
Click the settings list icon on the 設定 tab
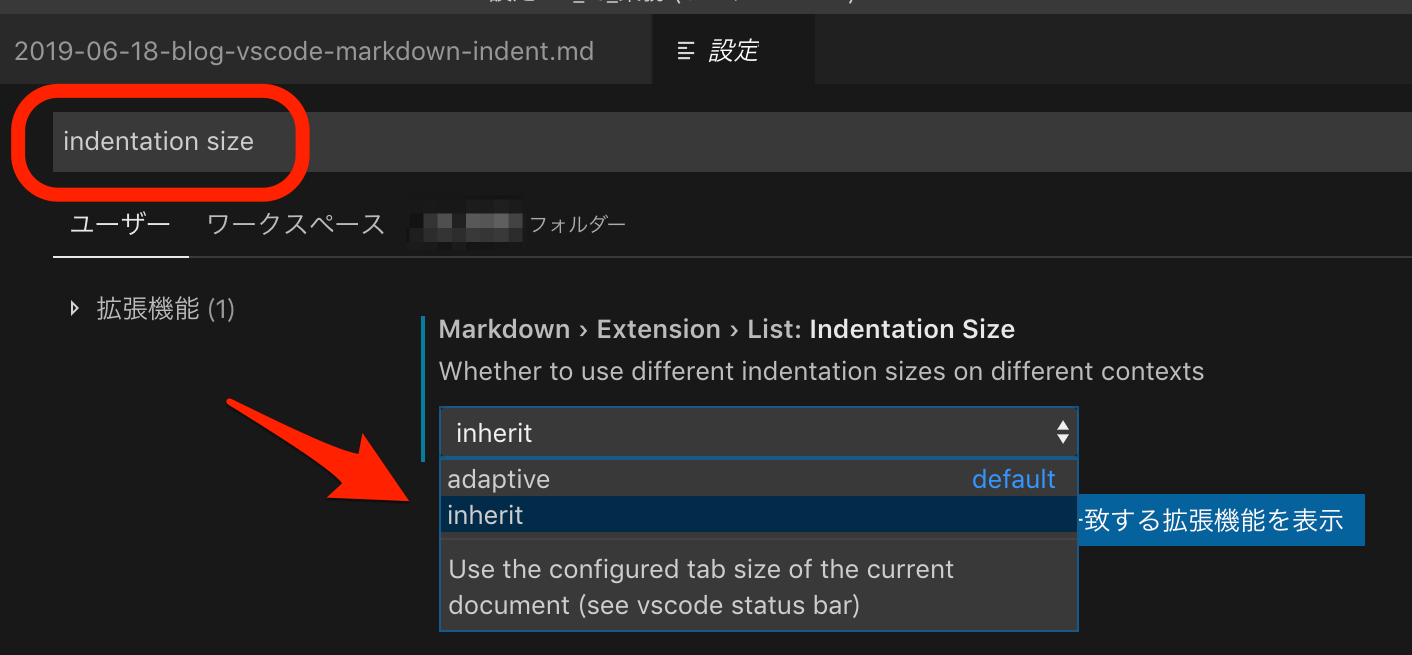click(684, 48)
